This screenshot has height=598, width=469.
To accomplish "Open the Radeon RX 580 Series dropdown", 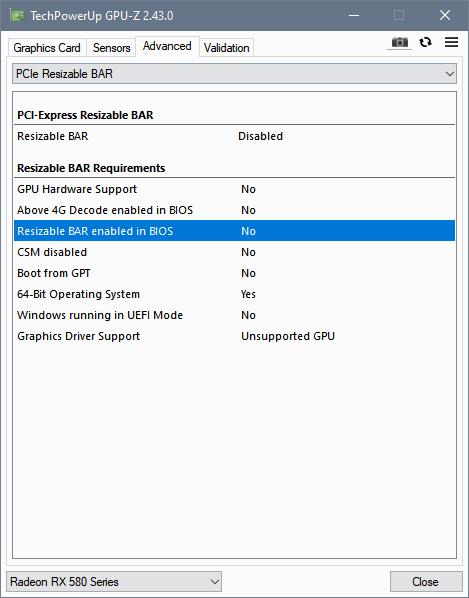I will (114, 582).
